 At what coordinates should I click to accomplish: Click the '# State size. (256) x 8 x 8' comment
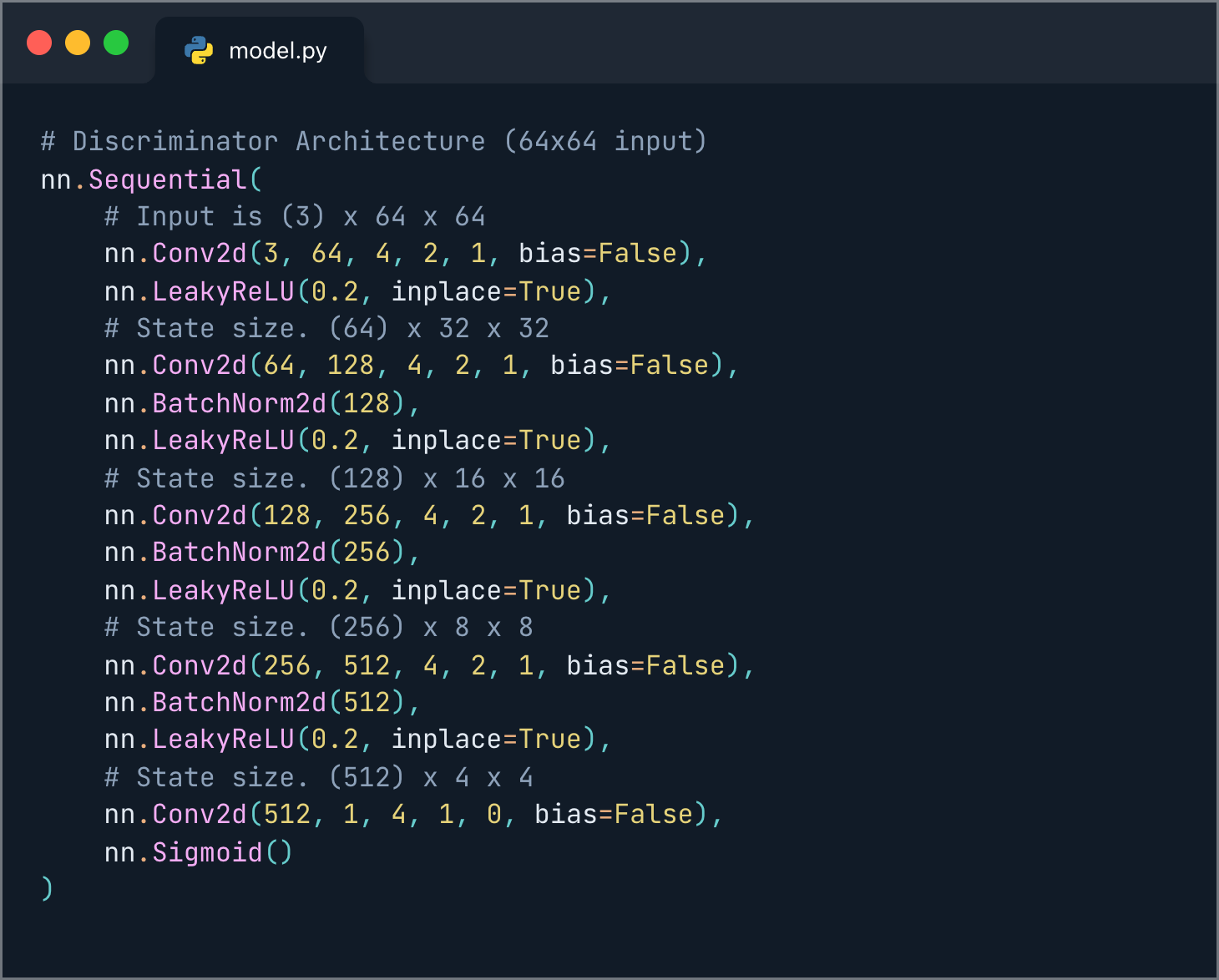319,627
